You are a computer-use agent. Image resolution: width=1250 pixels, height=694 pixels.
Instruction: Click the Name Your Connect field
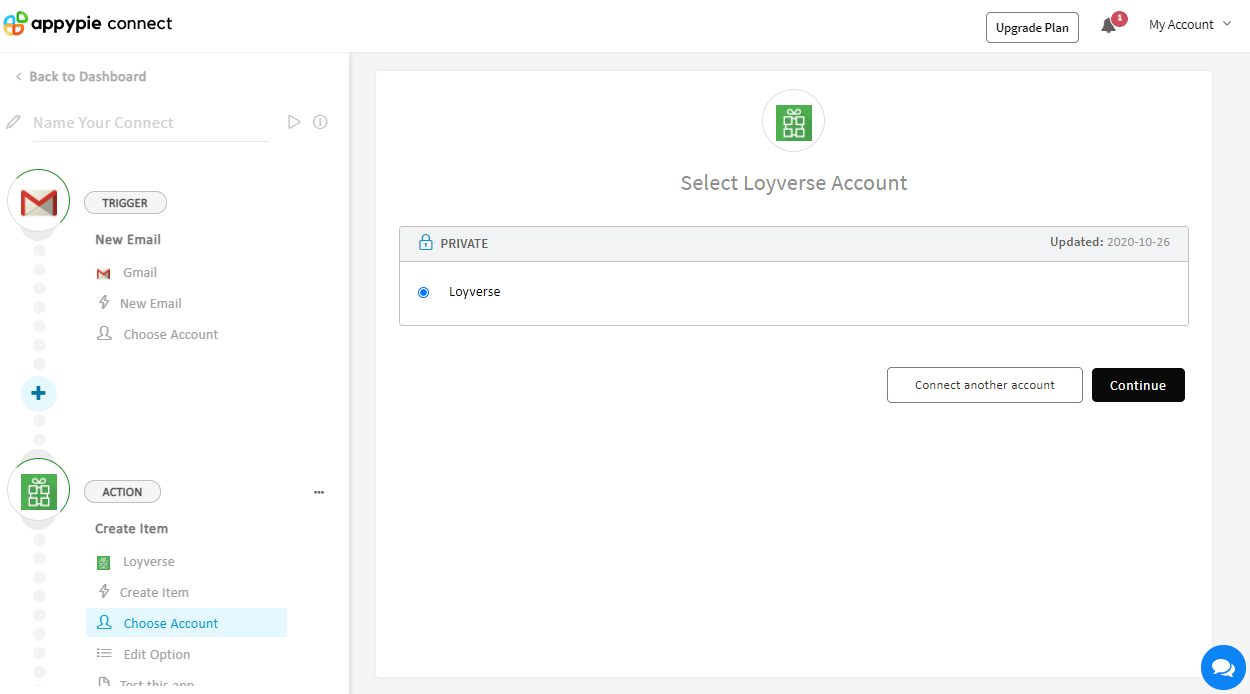pos(150,123)
